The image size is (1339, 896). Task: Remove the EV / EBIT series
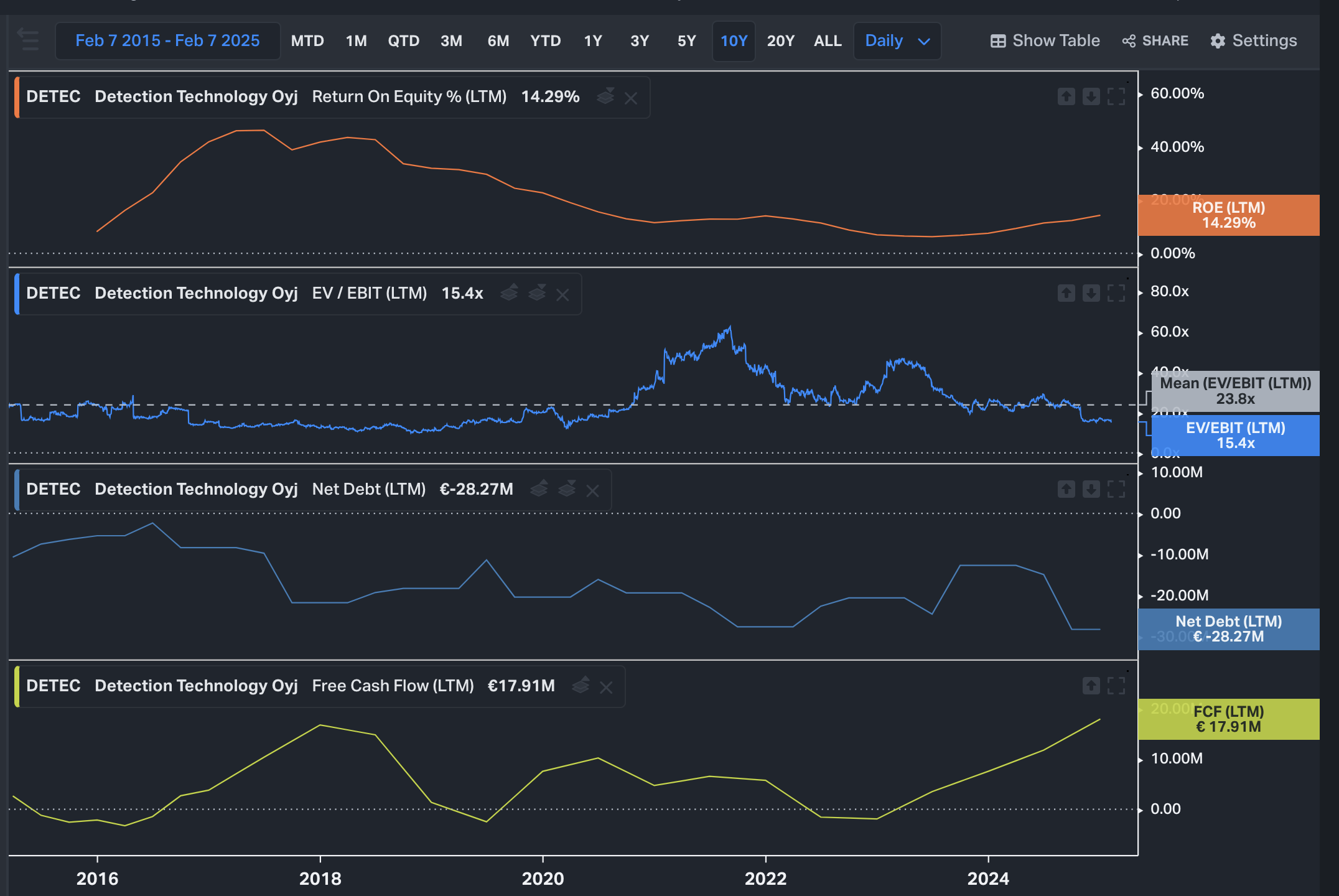pos(562,294)
